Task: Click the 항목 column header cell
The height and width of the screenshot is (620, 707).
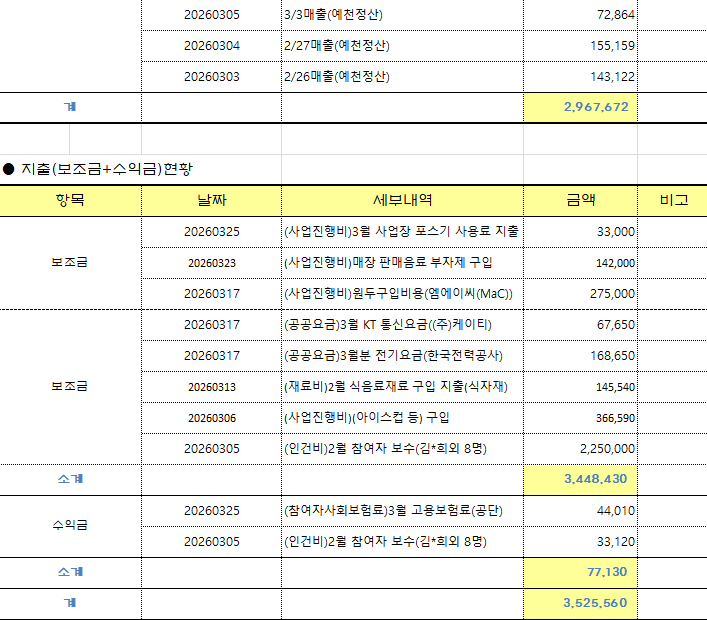Action: [x=70, y=200]
